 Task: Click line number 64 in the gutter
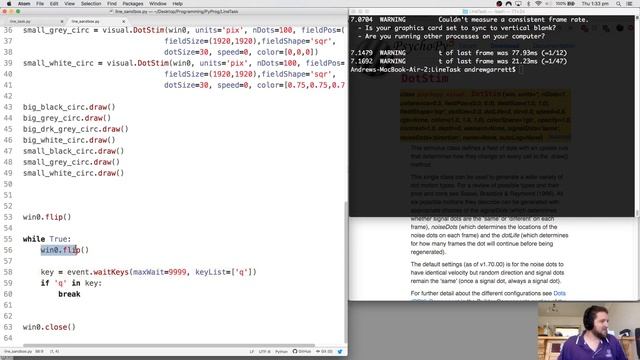tap(8, 338)
